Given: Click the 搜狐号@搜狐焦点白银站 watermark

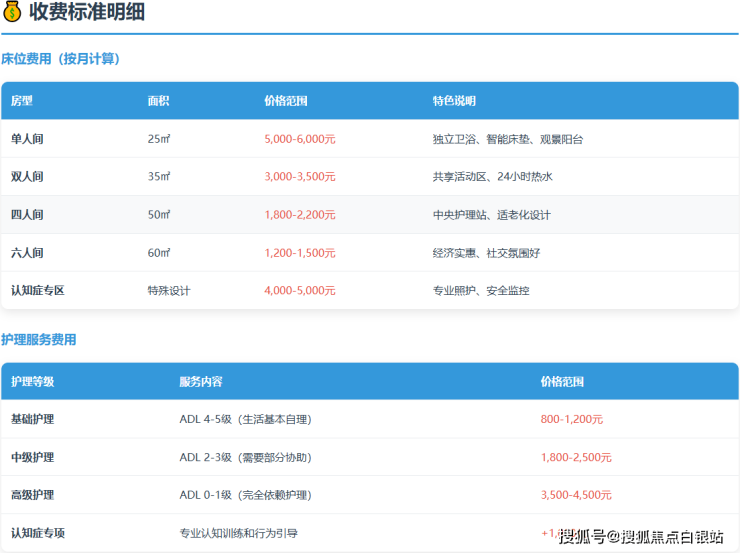Looking at the screenshot, I should pos(641,537).
